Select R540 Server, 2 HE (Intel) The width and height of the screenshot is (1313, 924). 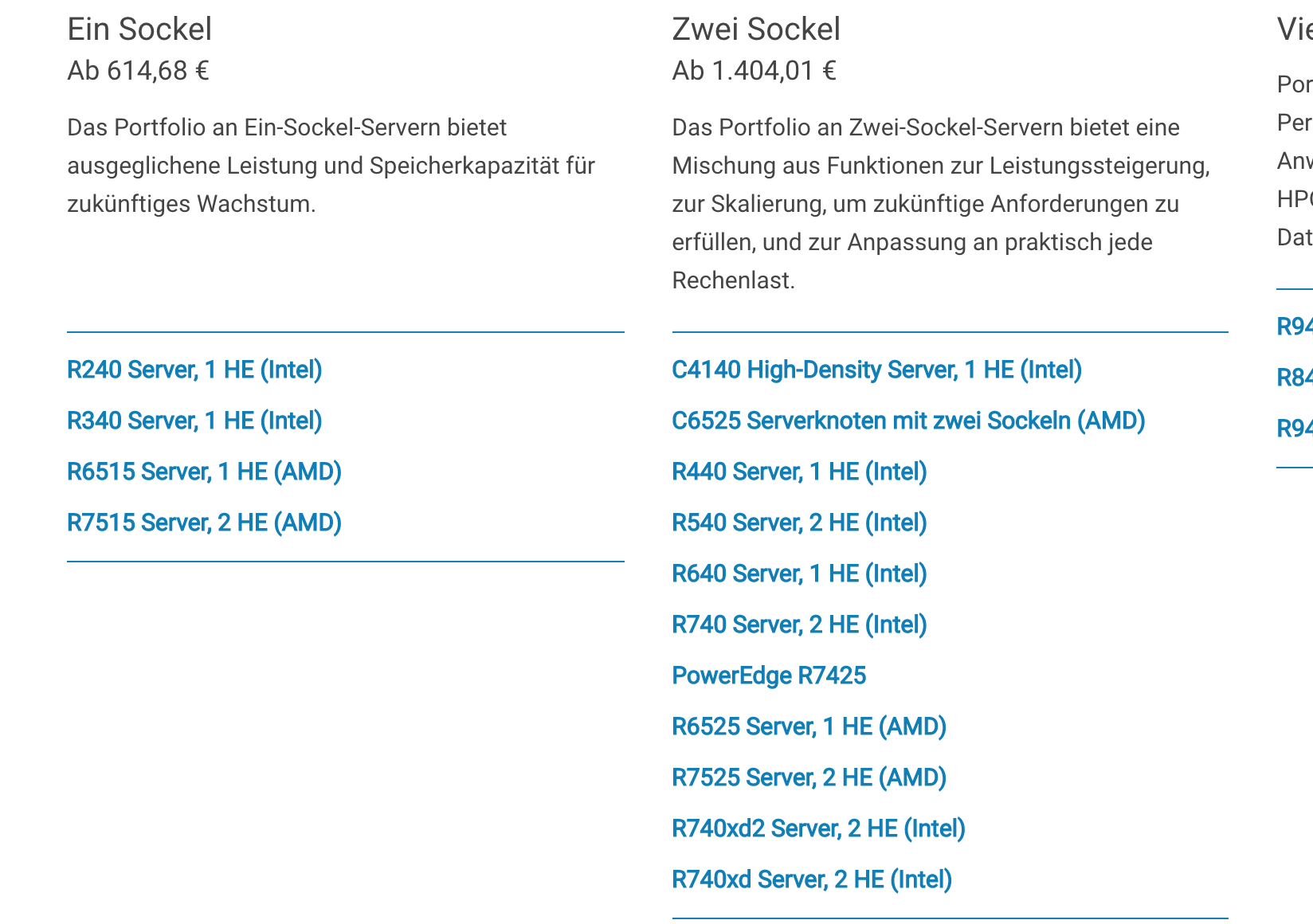pos(799,523)
